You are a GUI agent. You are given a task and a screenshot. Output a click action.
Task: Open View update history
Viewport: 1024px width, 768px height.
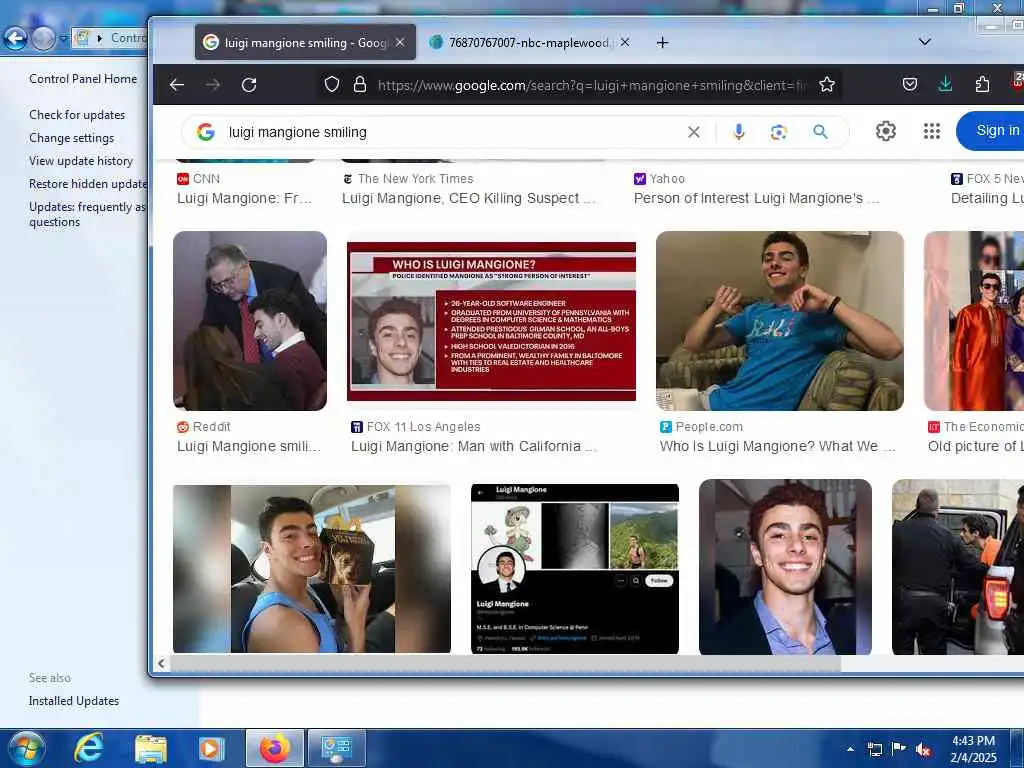pyautogui.click(x=81, y=161)
